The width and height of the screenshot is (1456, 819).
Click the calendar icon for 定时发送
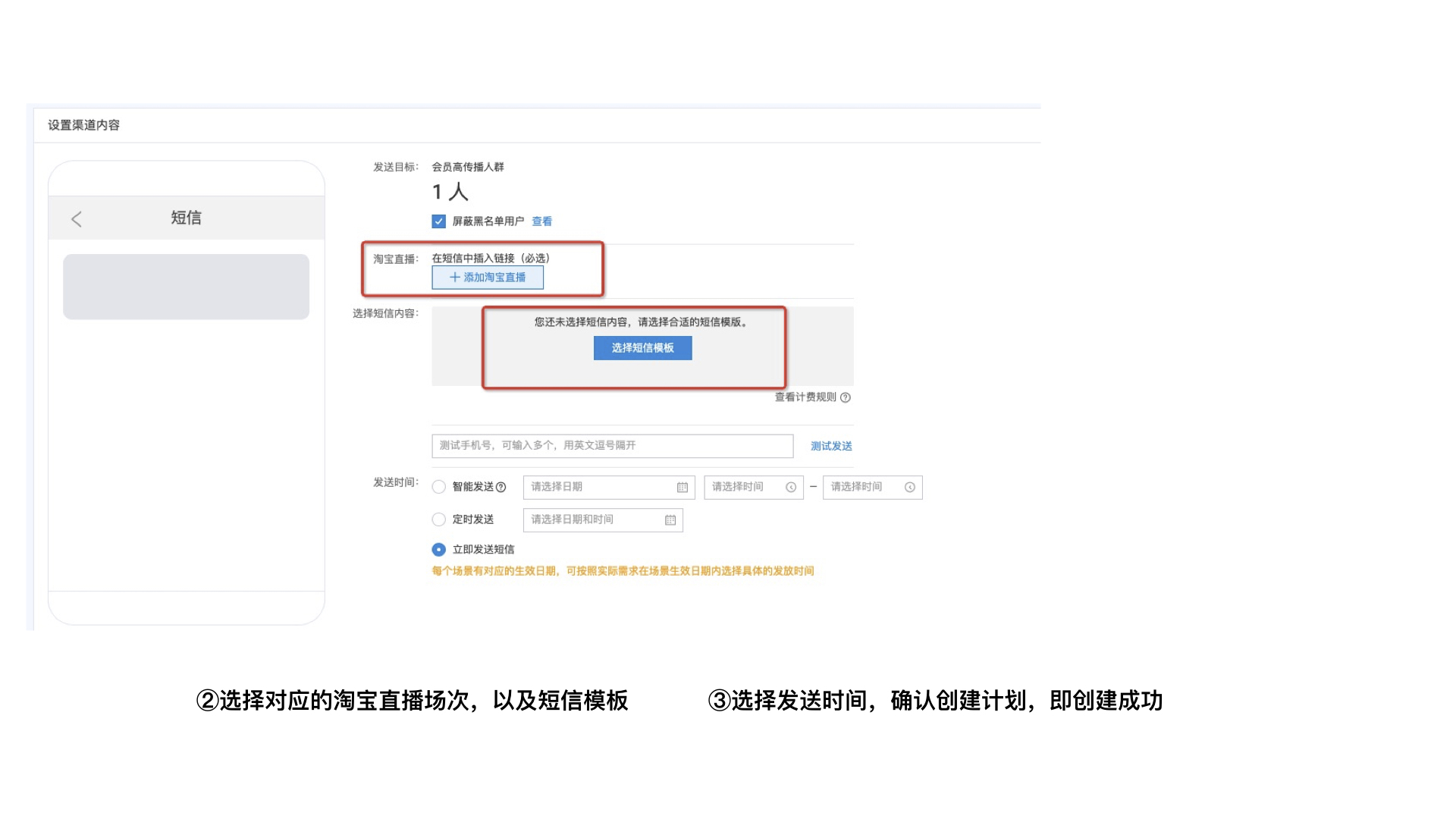point(672,518)
